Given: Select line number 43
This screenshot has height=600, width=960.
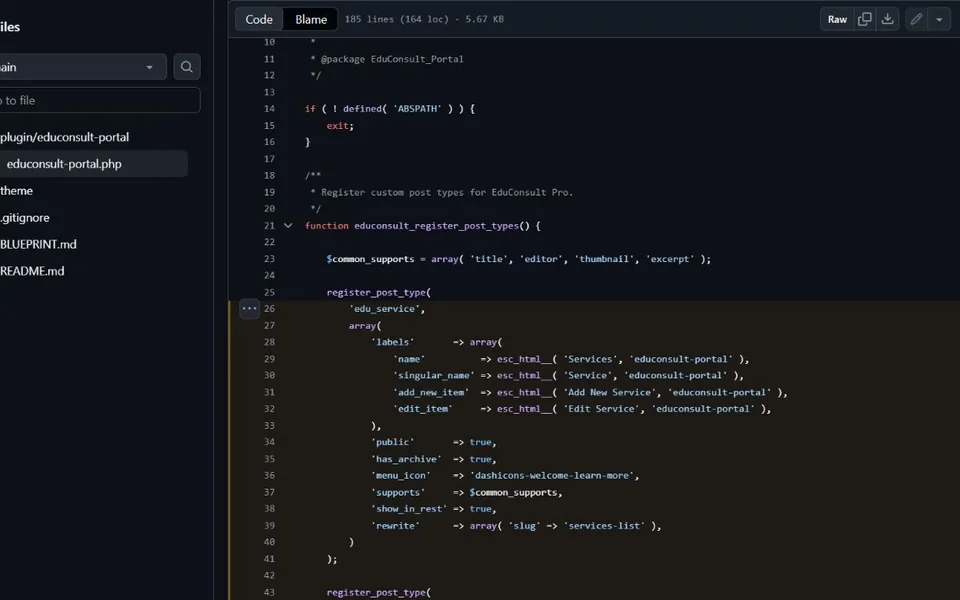Looking at the screenshot, I should 269,592.
